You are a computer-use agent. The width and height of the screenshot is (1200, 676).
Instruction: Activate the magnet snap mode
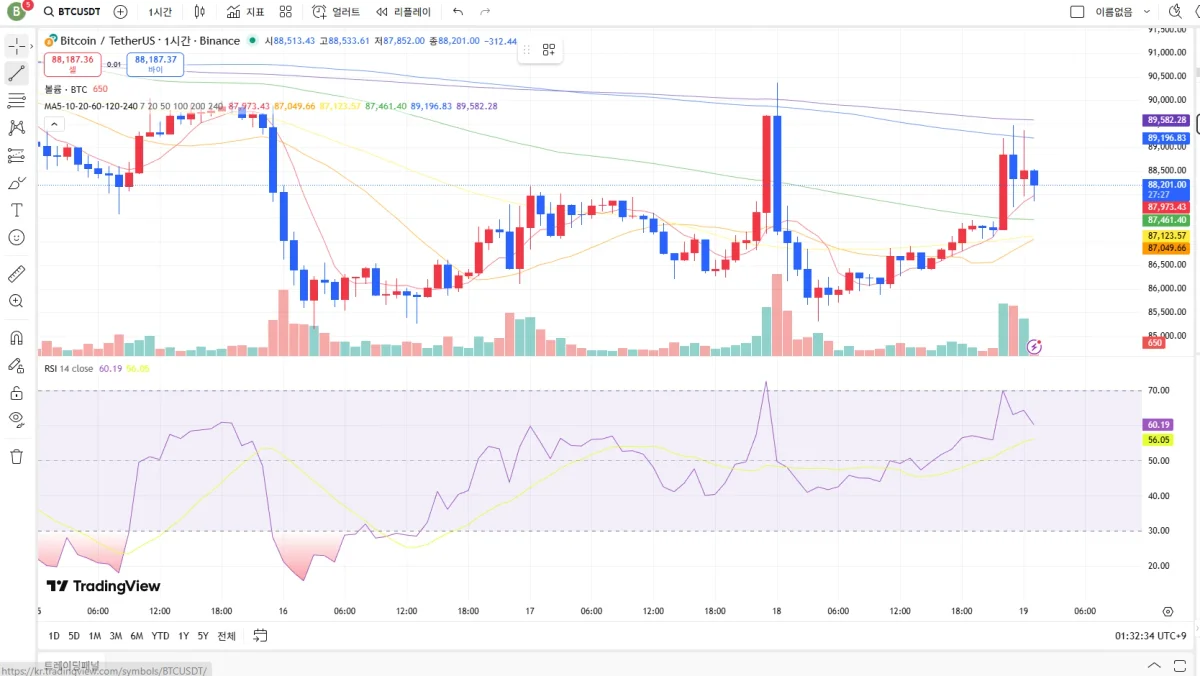click(x=16, y=337)
